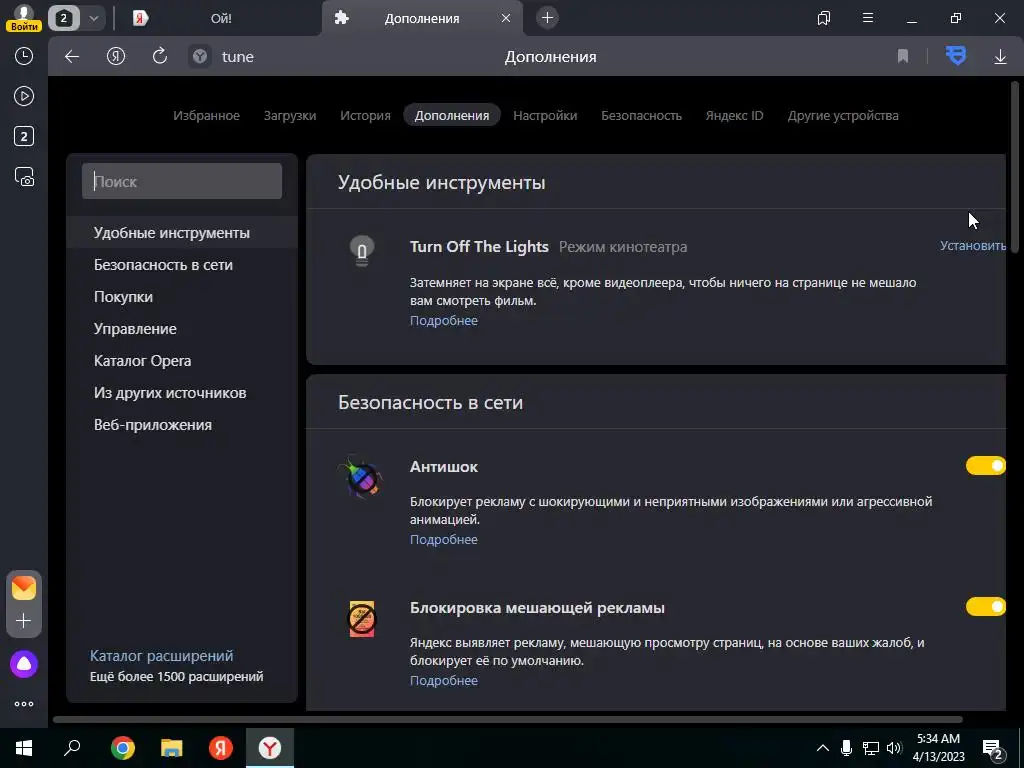
Task: Click the Turn Off The Lights lamp icon
Action: 362,251
